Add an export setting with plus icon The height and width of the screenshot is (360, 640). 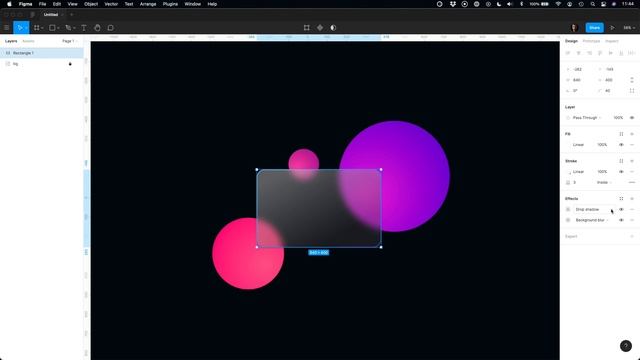[632, 236]
